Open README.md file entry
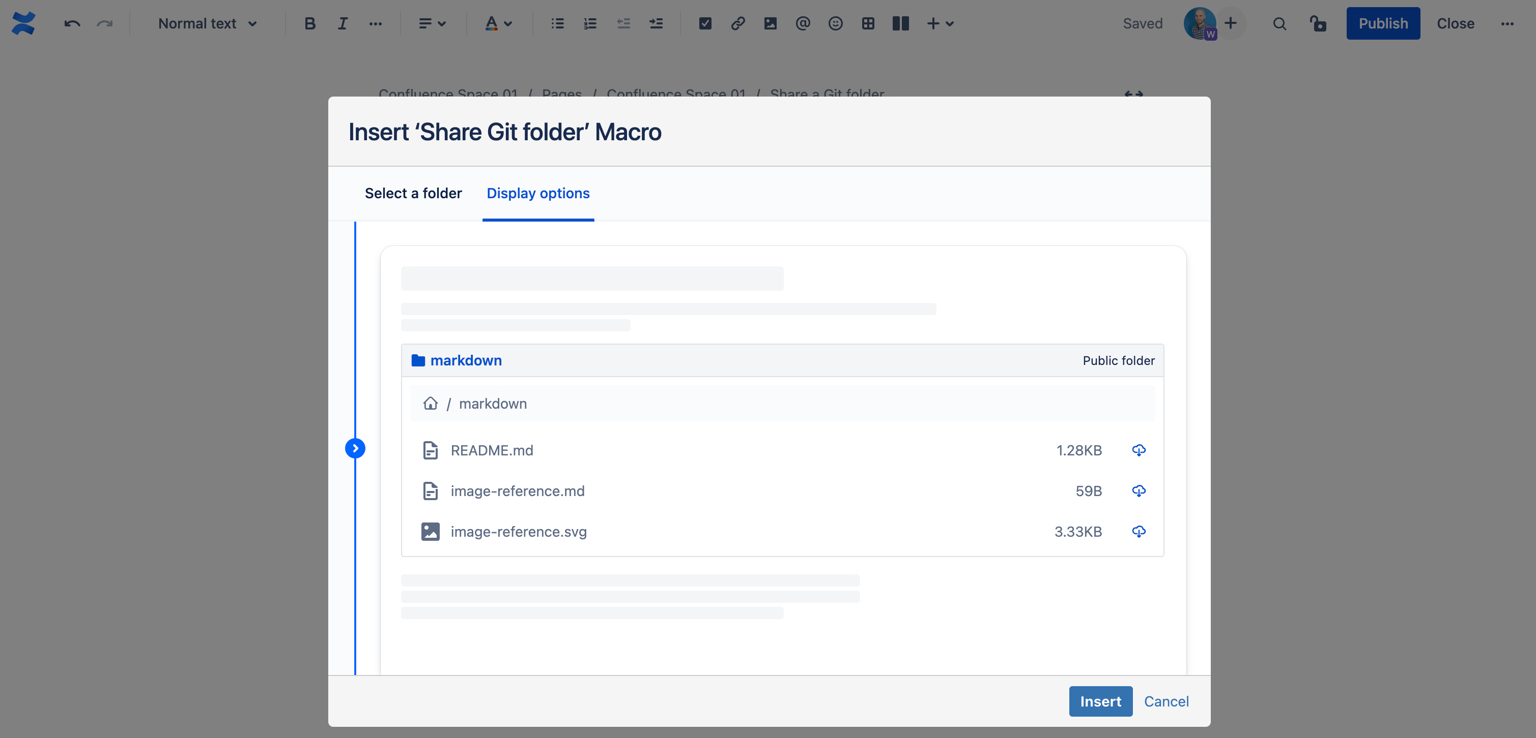The width and height of the screenshot is (1536, 738). click(x=491, y=450)
